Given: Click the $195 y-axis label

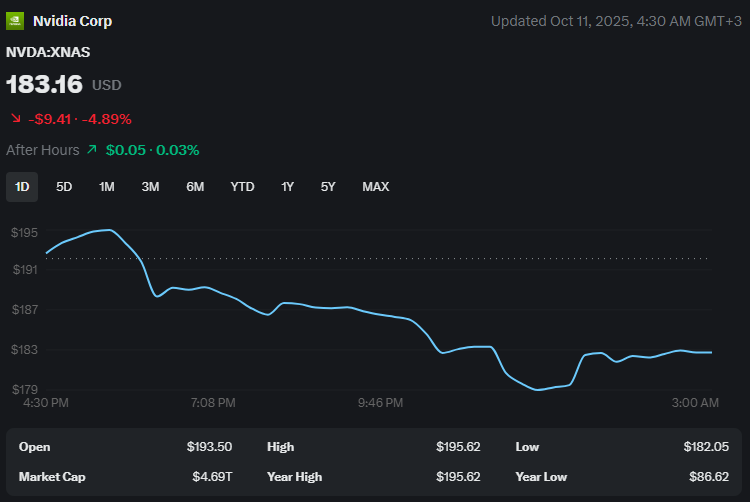Looking at the screenshot, I should point(24,232).
